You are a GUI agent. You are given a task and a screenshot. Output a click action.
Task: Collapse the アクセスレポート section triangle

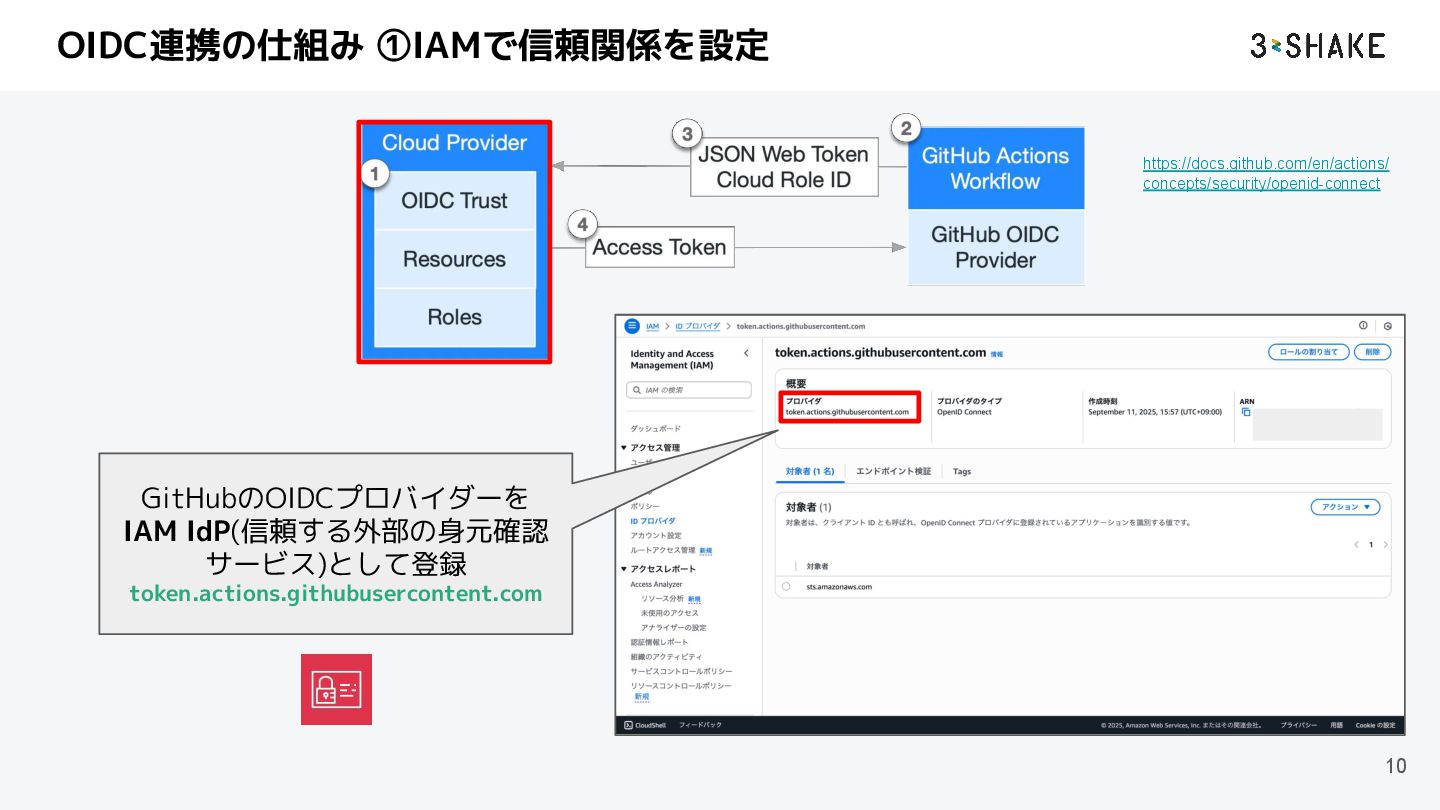[x=624, y=569]
